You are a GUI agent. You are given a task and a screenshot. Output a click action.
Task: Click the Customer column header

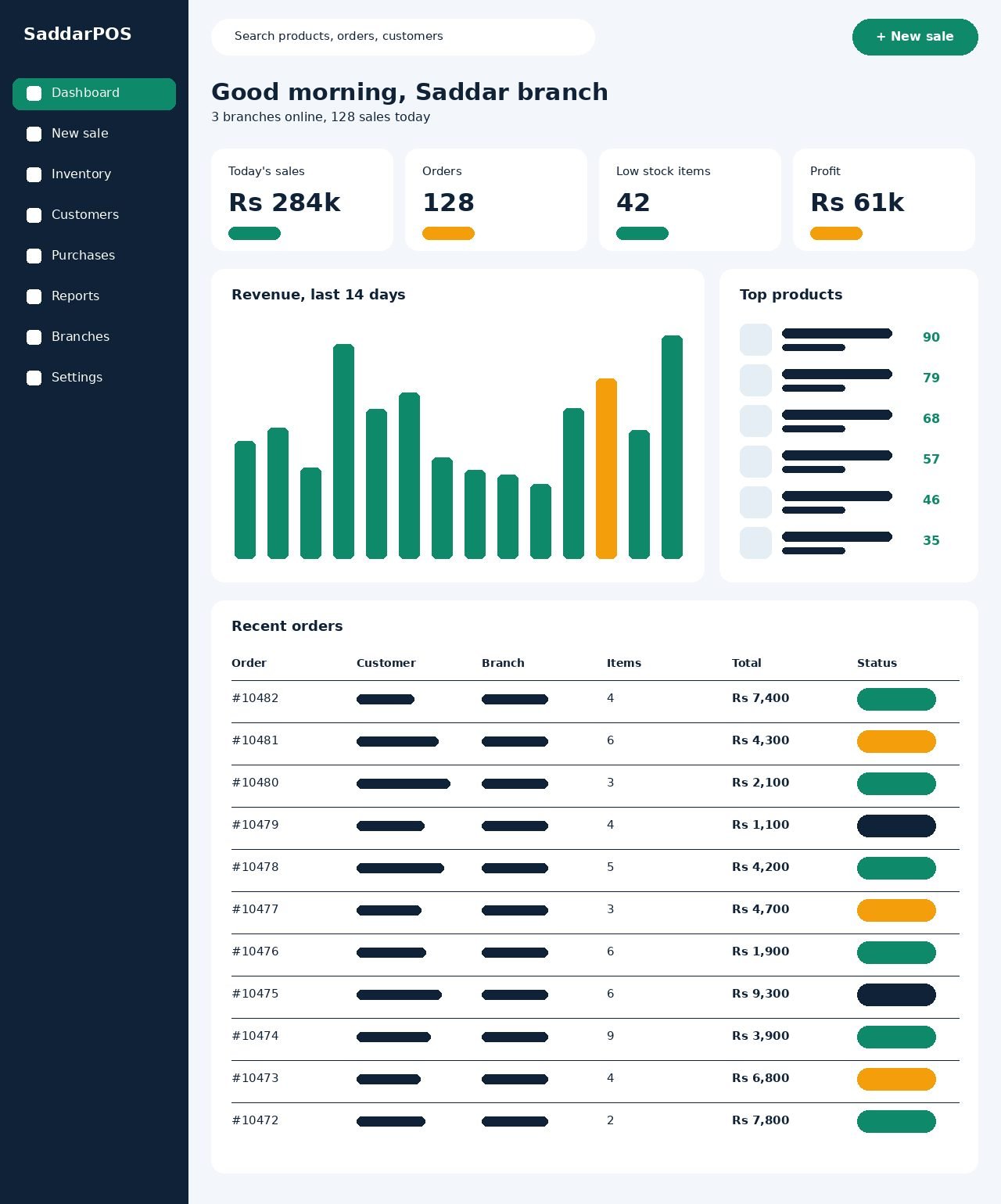click(386, 663)
